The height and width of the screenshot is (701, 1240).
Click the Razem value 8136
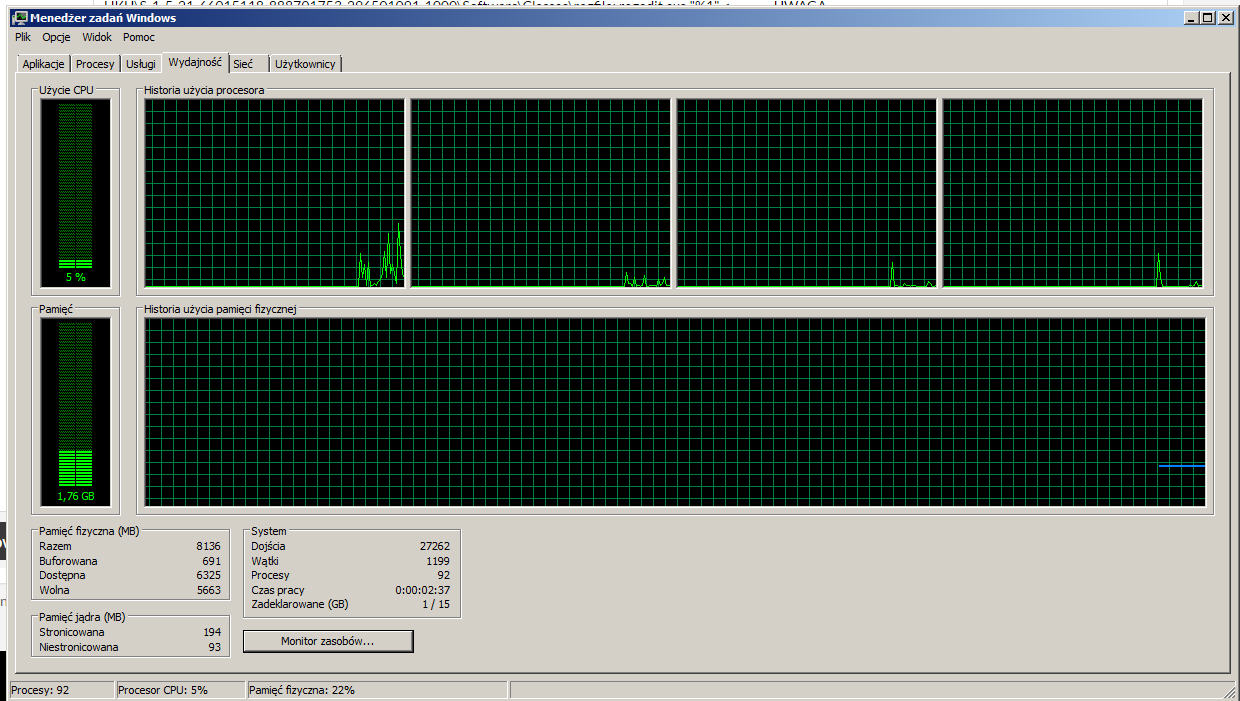click(208, 546)
